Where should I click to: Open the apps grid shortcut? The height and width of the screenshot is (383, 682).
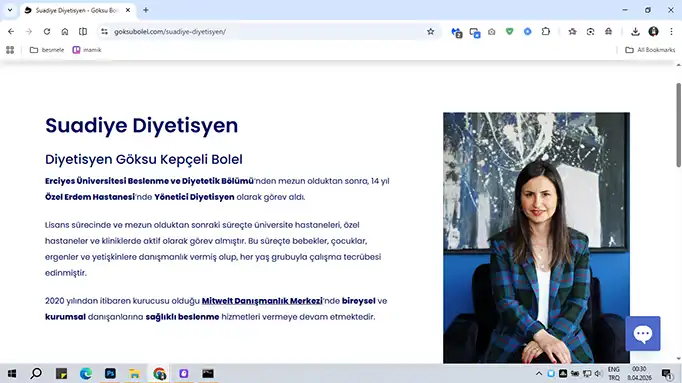click(10, 50)
